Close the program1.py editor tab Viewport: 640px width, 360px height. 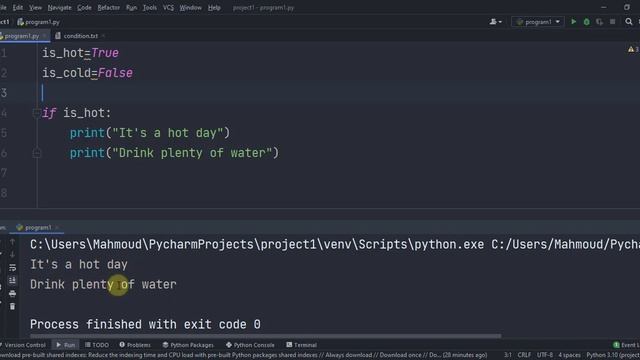(44, 36)
